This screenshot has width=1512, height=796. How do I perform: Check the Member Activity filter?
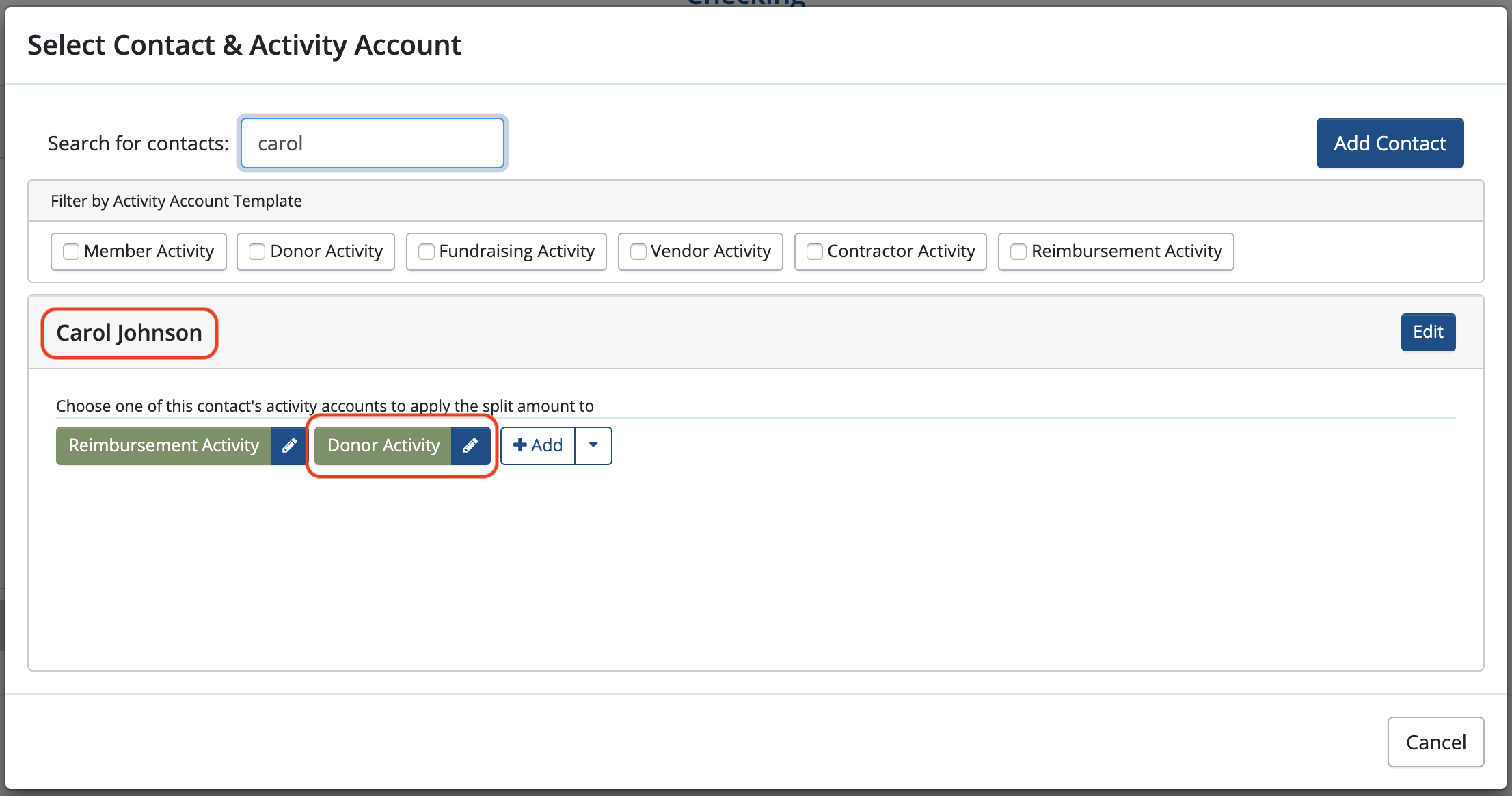71,252
